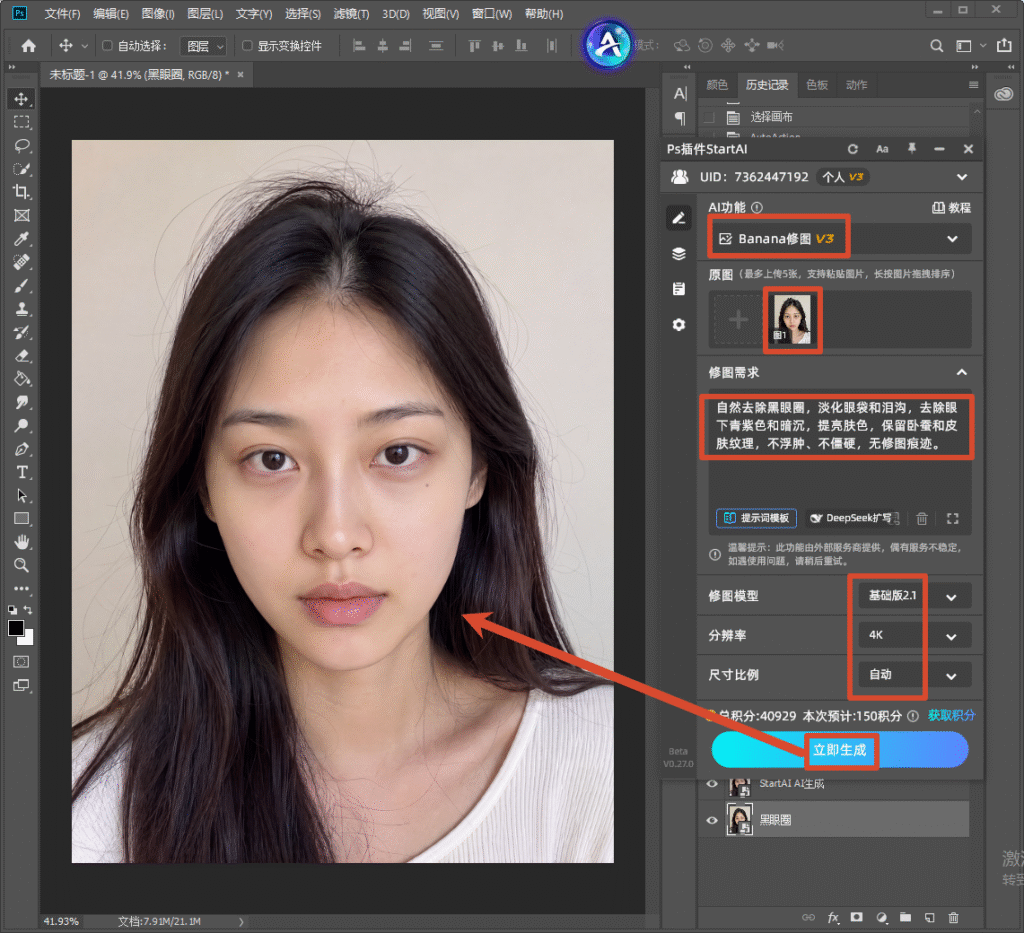Open StartAI layers sidebar icon
Viewport: 1024px width, 933px height.
(679, 254)
